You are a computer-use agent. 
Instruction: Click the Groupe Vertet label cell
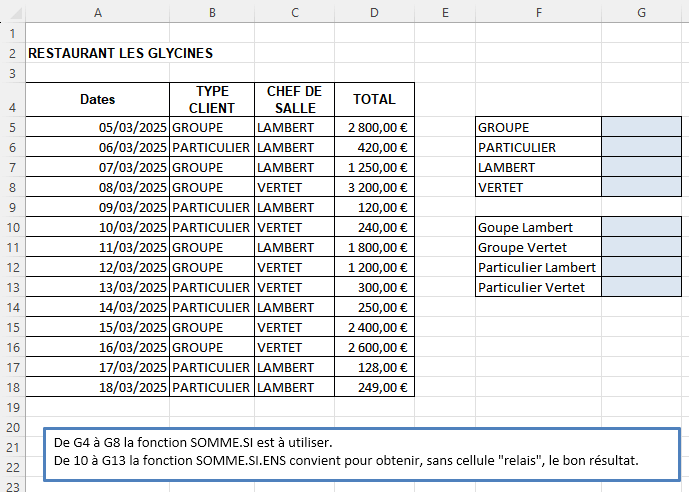tap(539, 247)
